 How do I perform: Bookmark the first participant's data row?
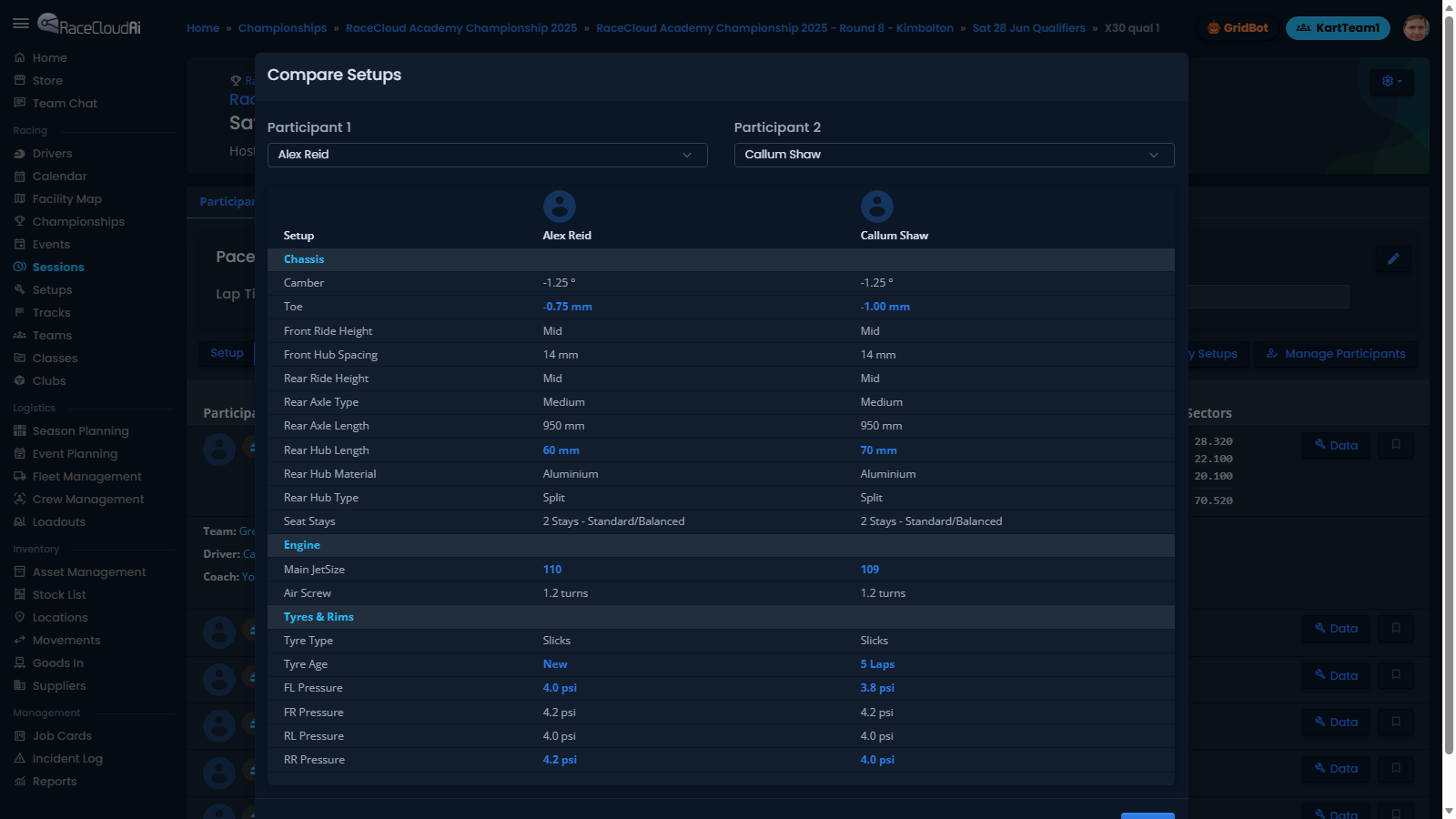coord(1396,445)
